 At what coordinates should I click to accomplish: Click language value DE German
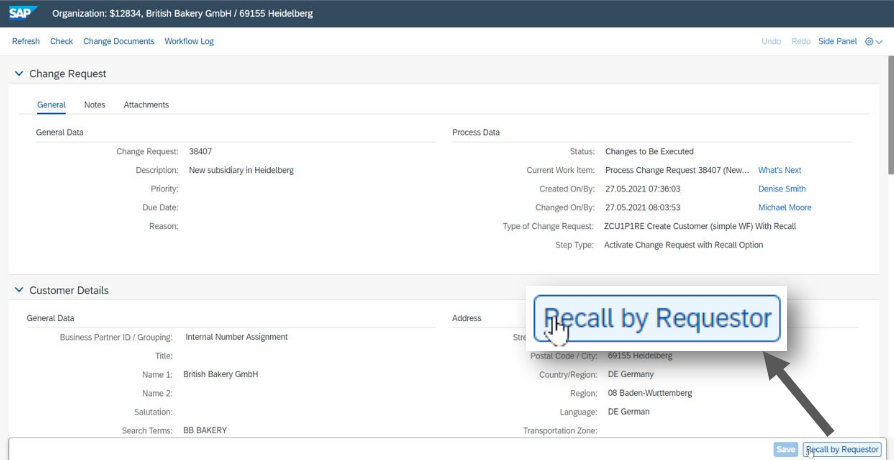pyautogui.click(x=629, y=412)
